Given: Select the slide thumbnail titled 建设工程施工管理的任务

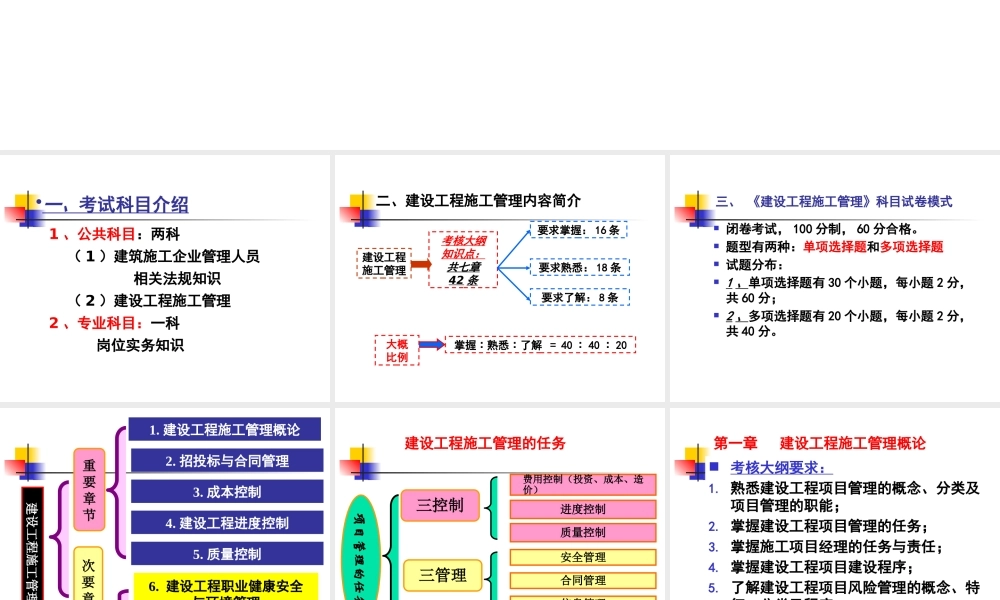Looking at the screenshot, I should tap(499, 504).
